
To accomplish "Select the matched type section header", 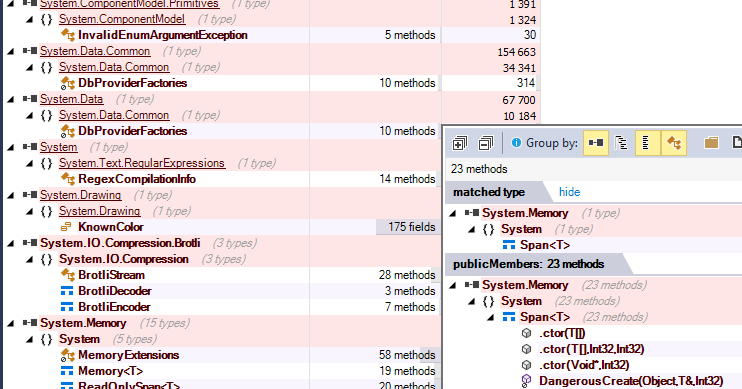I will click(489, 192).
